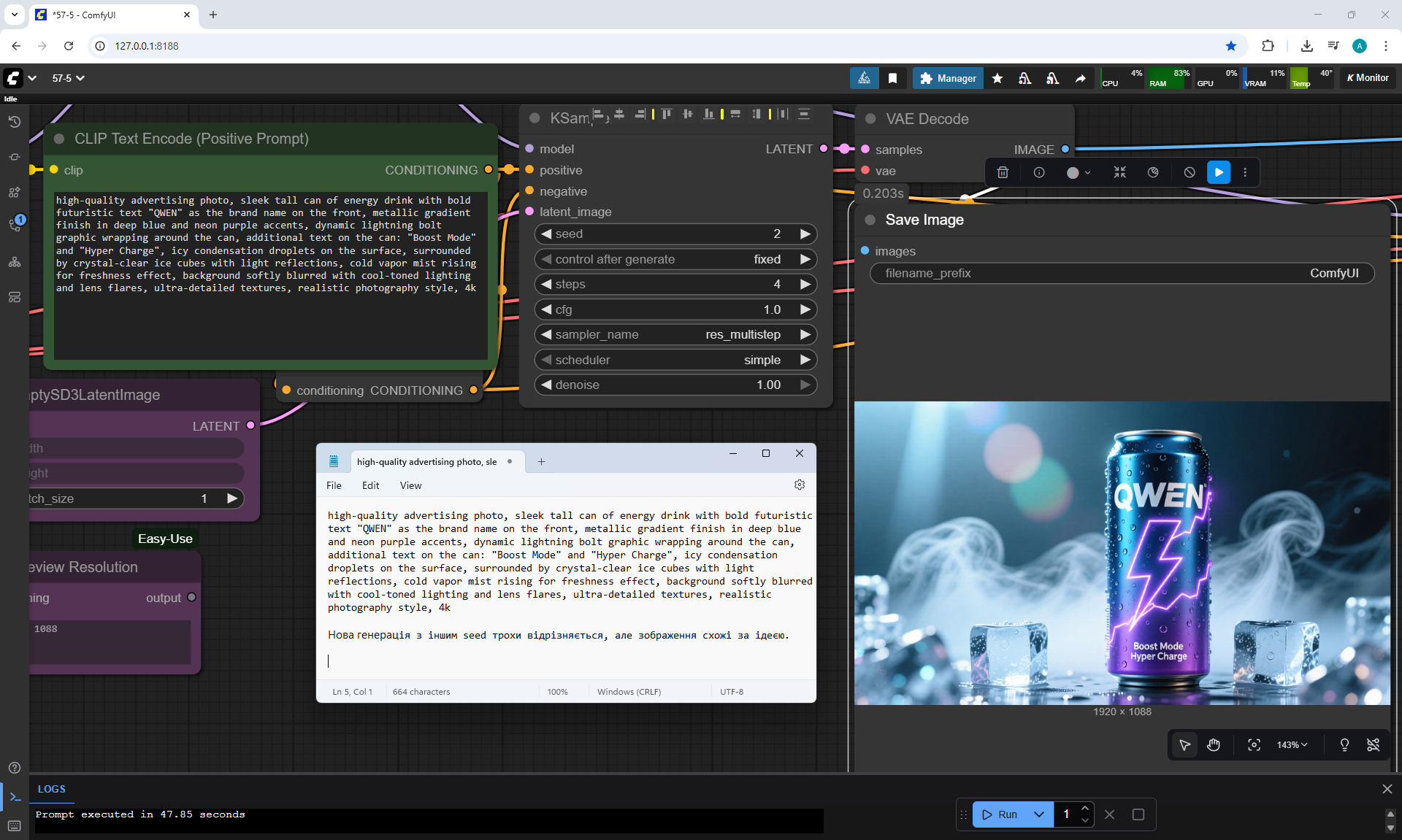1402x840 pixels.
Task: Switch to hand pan mode
Action: [1214, 745]
